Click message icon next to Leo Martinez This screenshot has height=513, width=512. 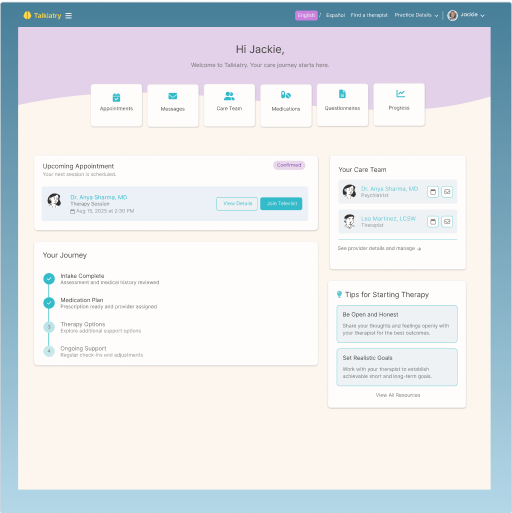pyautogui.click(x=447, y=222)
